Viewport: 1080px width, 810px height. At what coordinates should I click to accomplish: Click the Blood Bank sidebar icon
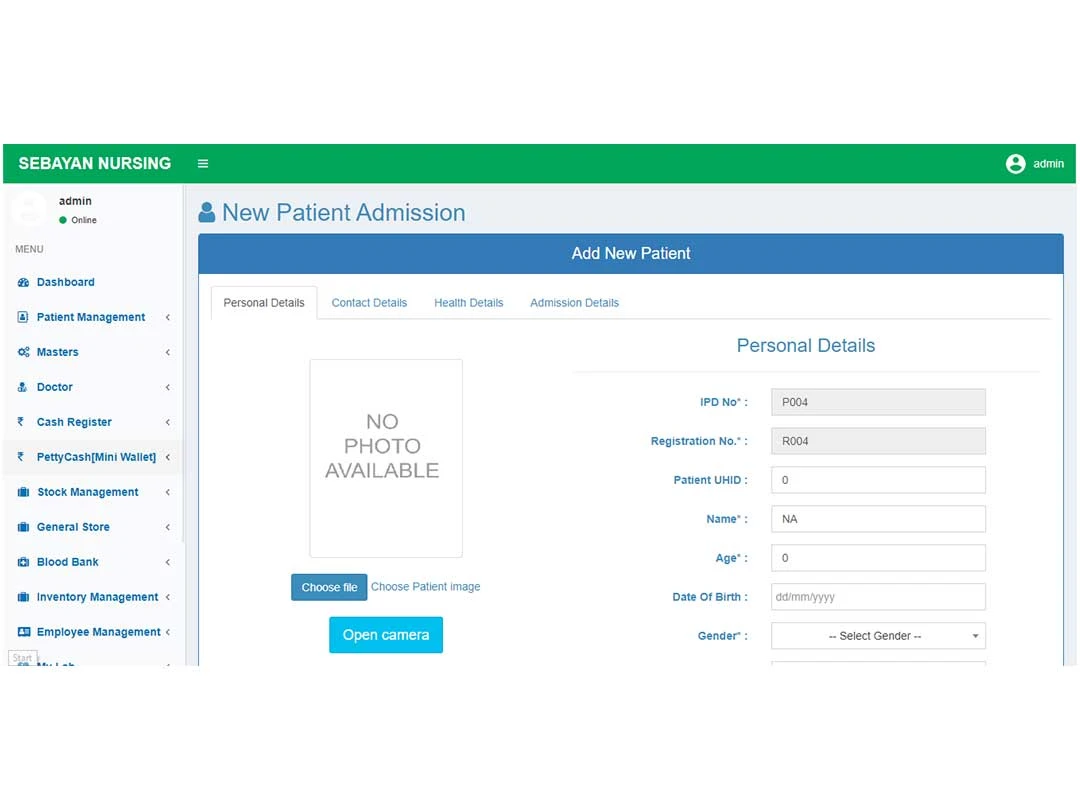click(x=23, y=562)
